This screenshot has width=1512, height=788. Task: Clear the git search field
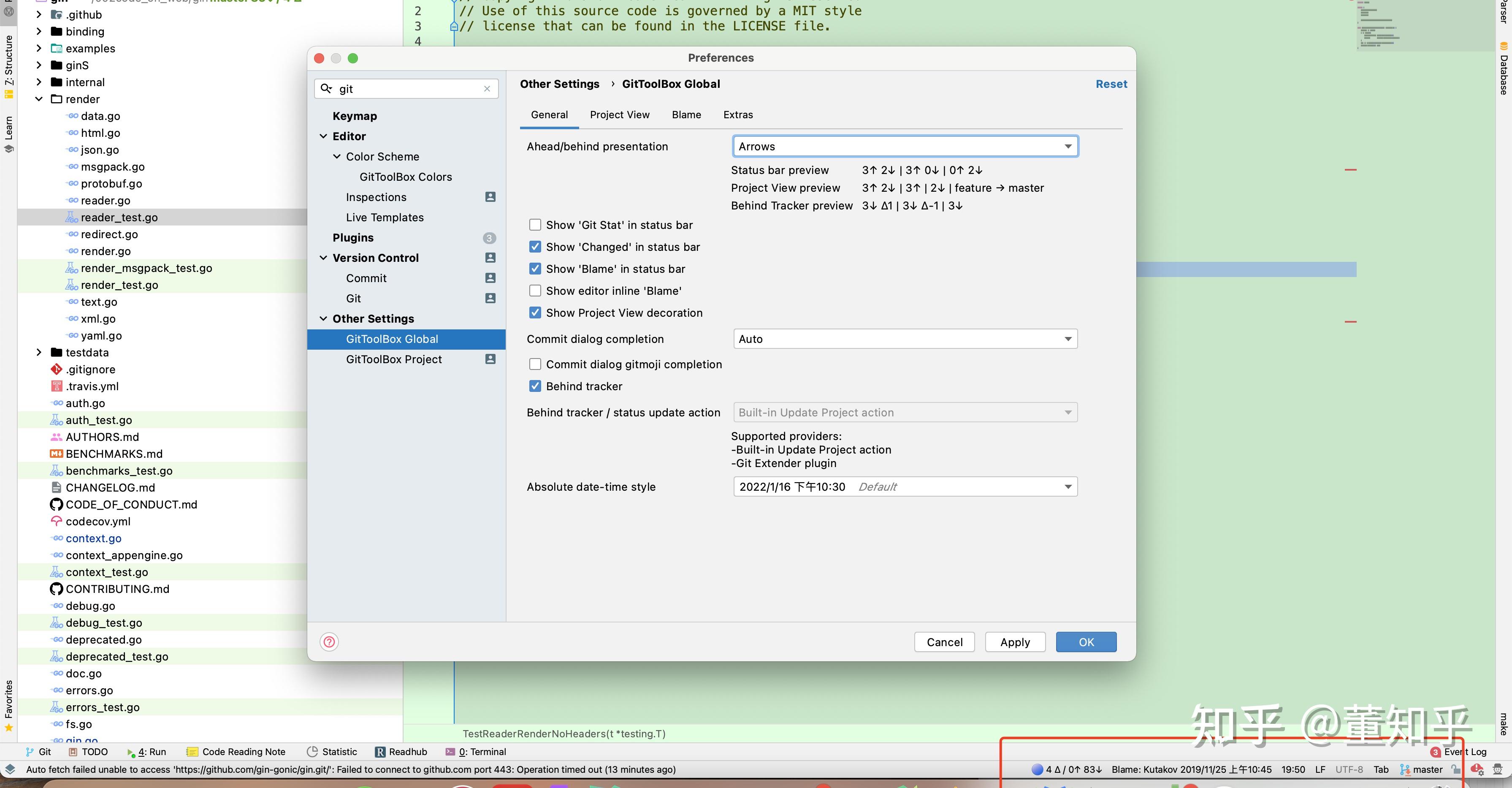coord(487,89)
